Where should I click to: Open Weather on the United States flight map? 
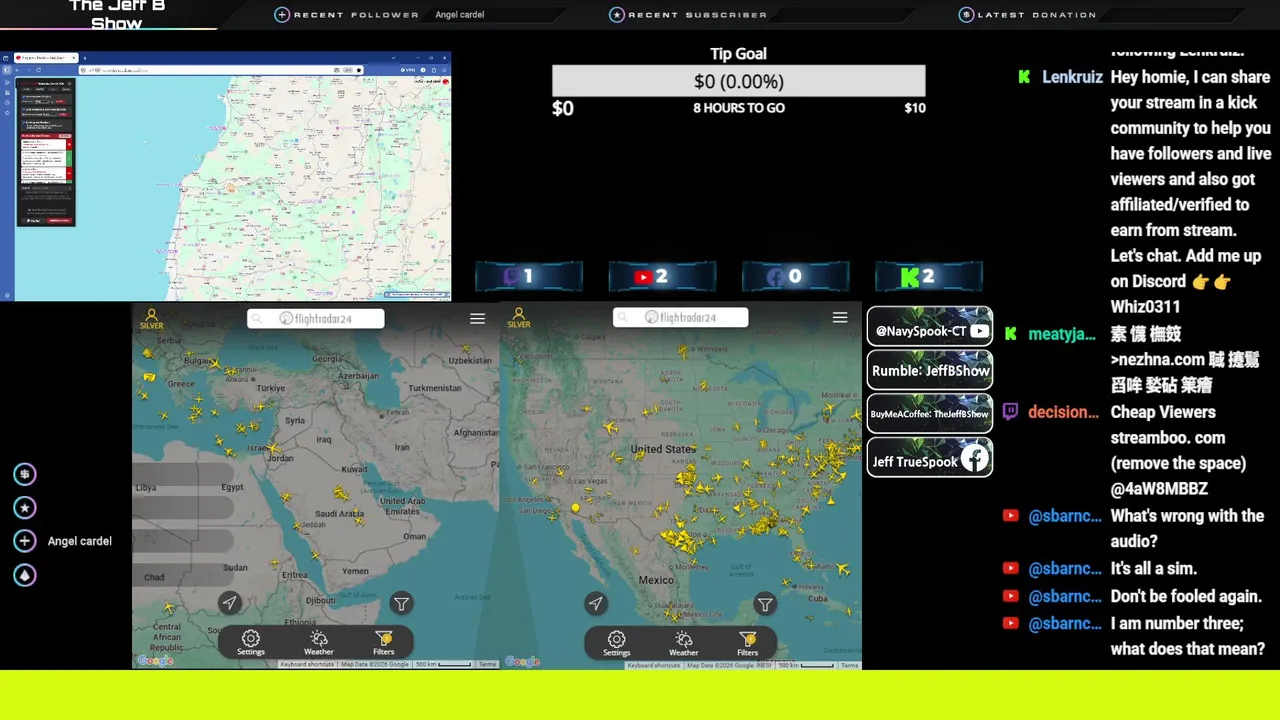point(684,643)
